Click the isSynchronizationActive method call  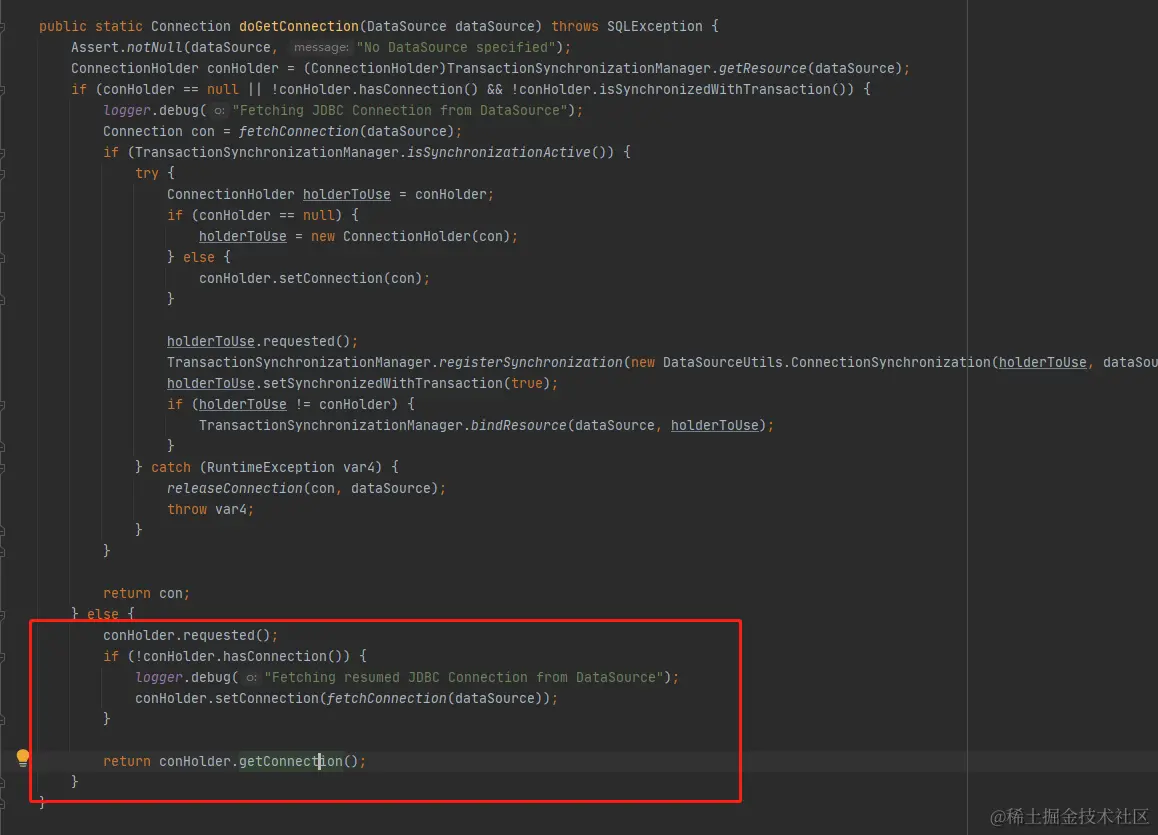[499, 152]
